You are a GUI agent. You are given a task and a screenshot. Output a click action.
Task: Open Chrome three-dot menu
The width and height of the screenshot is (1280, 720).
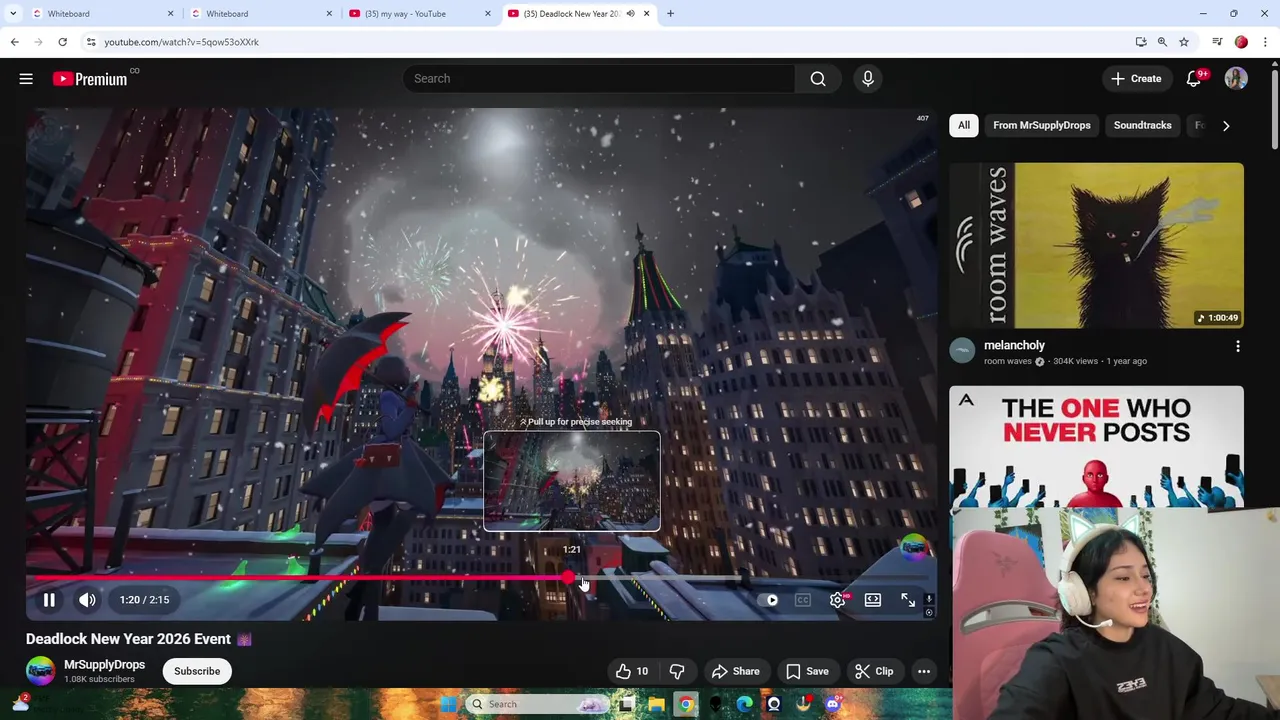[x=1266, y=42]
